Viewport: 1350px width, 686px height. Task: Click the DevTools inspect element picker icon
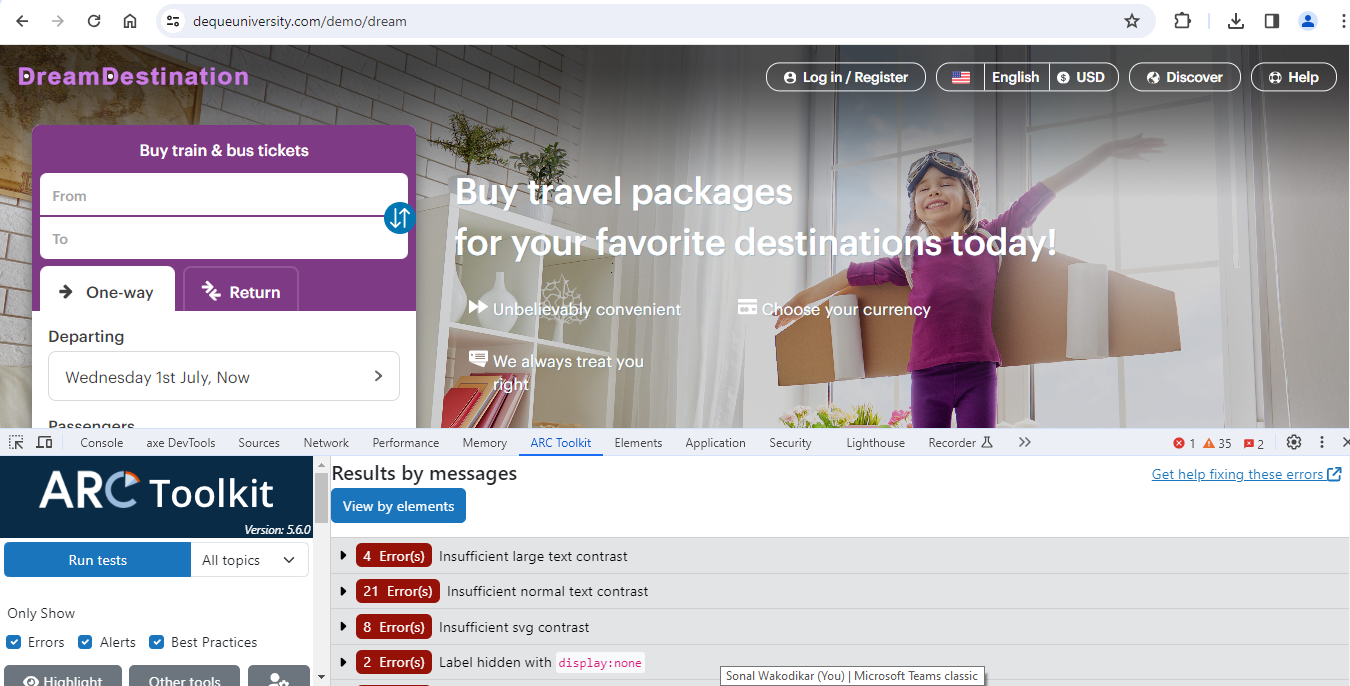pos(17,443)
